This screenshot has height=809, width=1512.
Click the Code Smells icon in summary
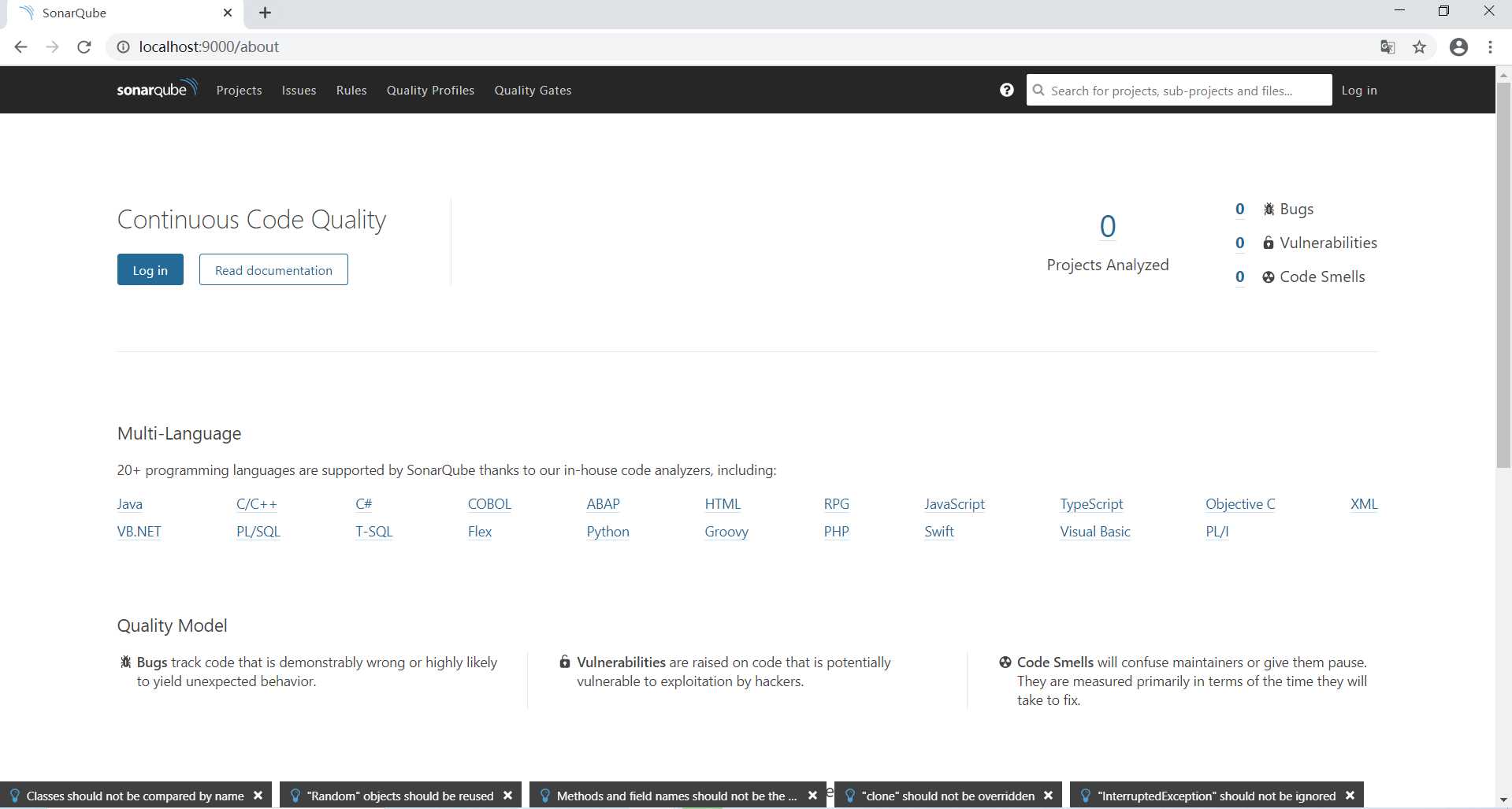pyautogui.click(x=1269, y=276)
